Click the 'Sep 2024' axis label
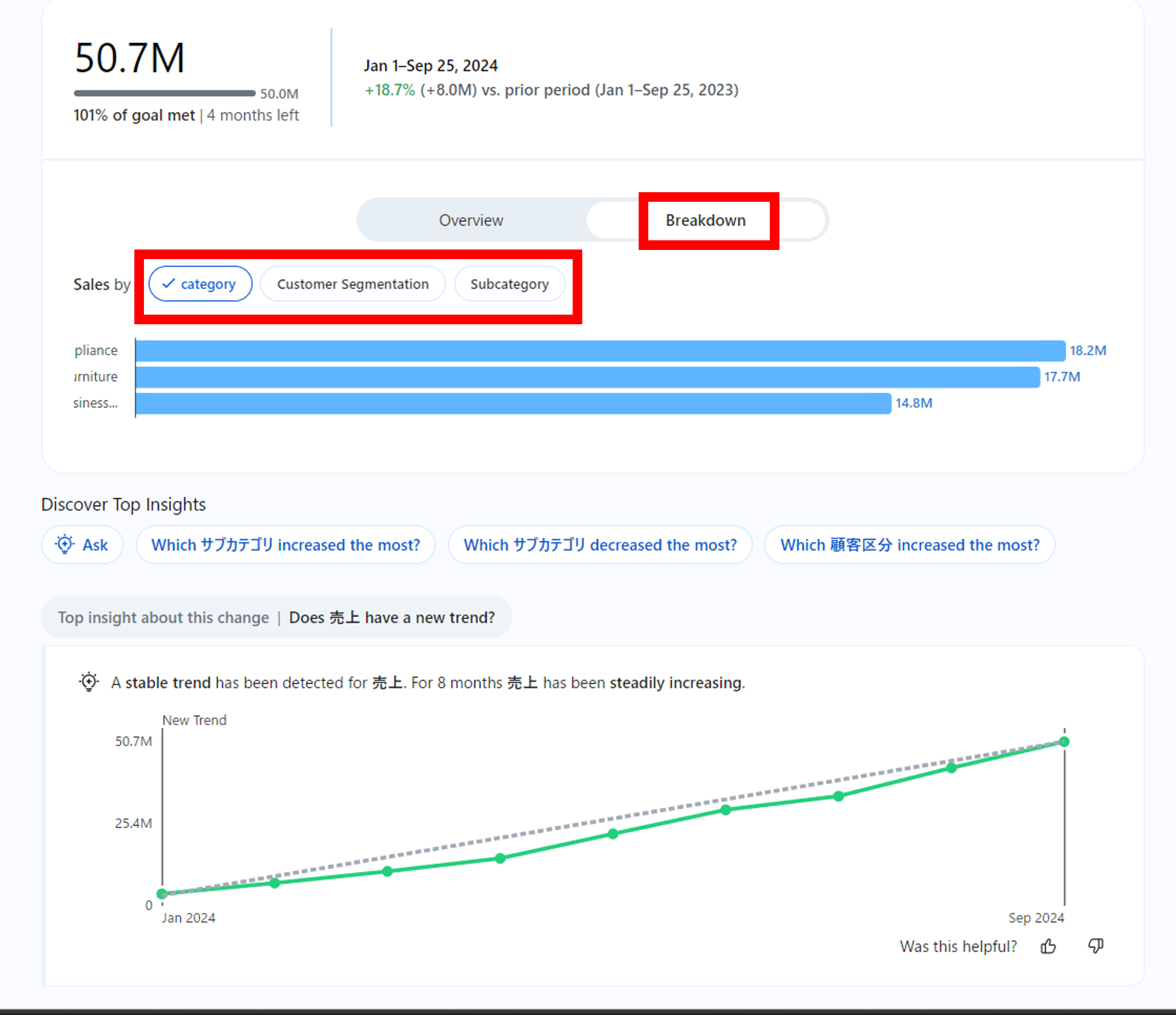This screenshot has height=1015, width=1176. pos(1036,918)
